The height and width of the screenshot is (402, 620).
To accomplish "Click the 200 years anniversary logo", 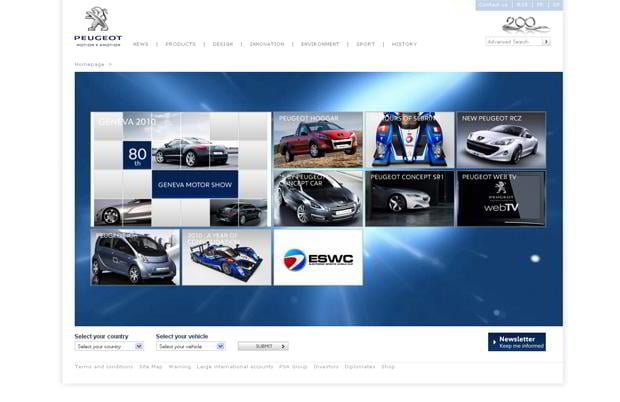I will 520,24.
